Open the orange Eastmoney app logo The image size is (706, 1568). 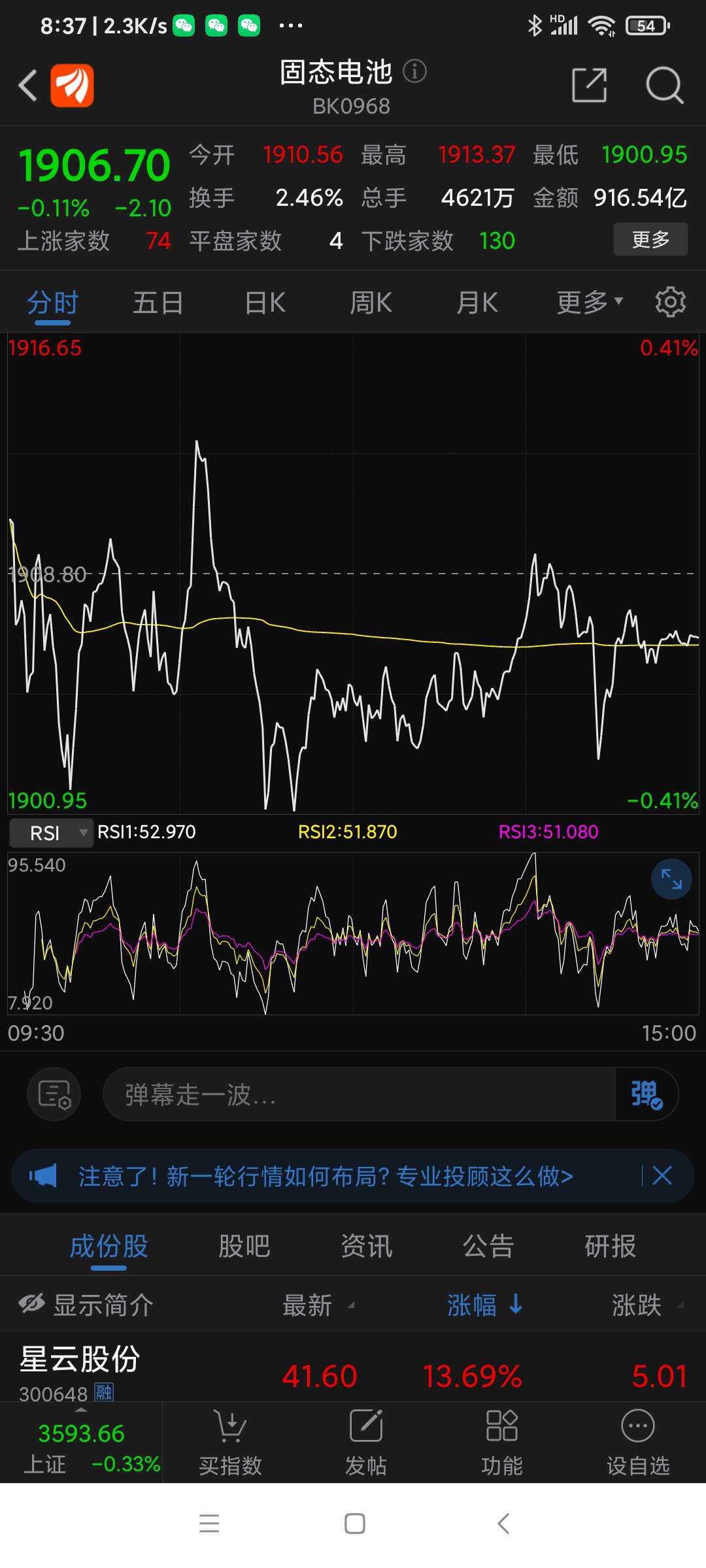[x=72, y=85]
